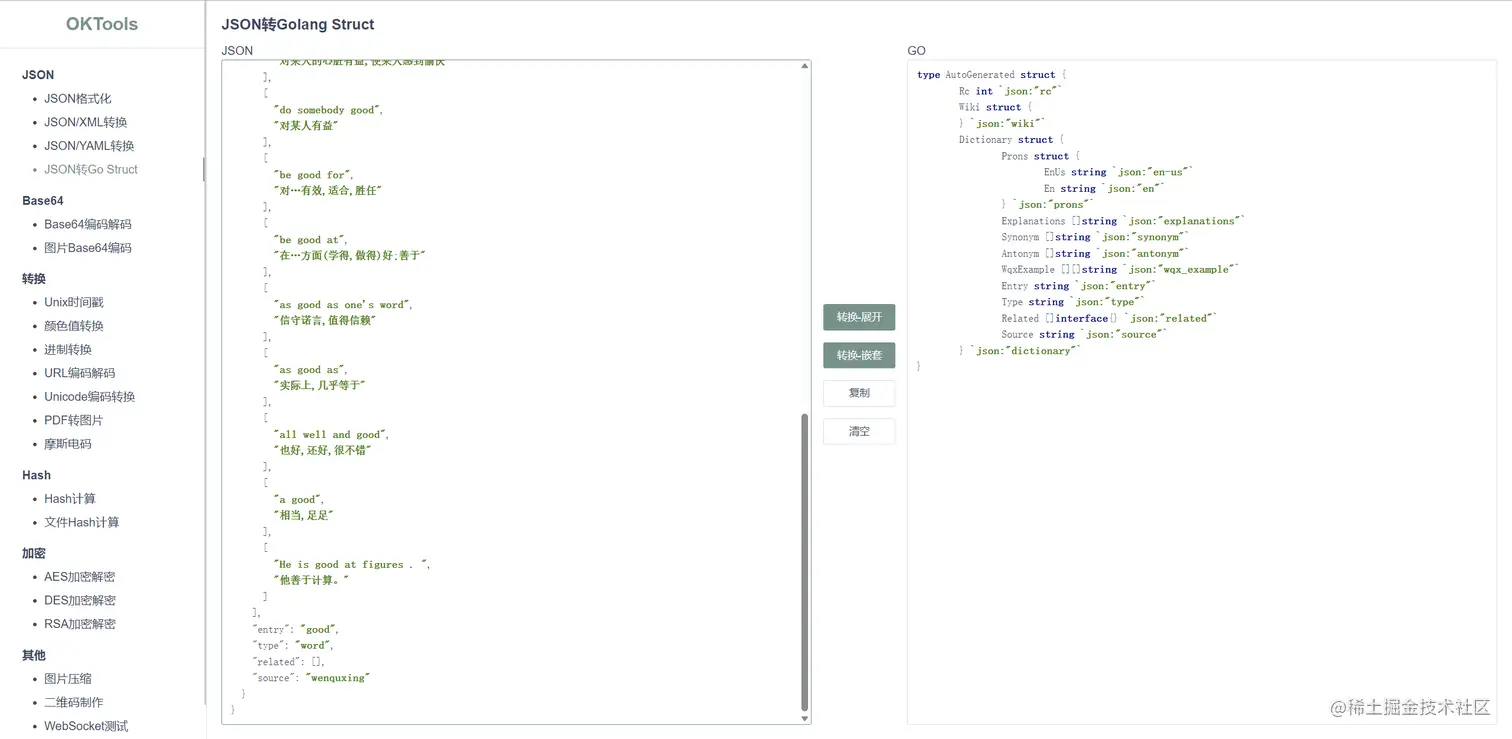Click the JSON editor scroll-down arrow
1512x739 pixels.
click(804, 717)
